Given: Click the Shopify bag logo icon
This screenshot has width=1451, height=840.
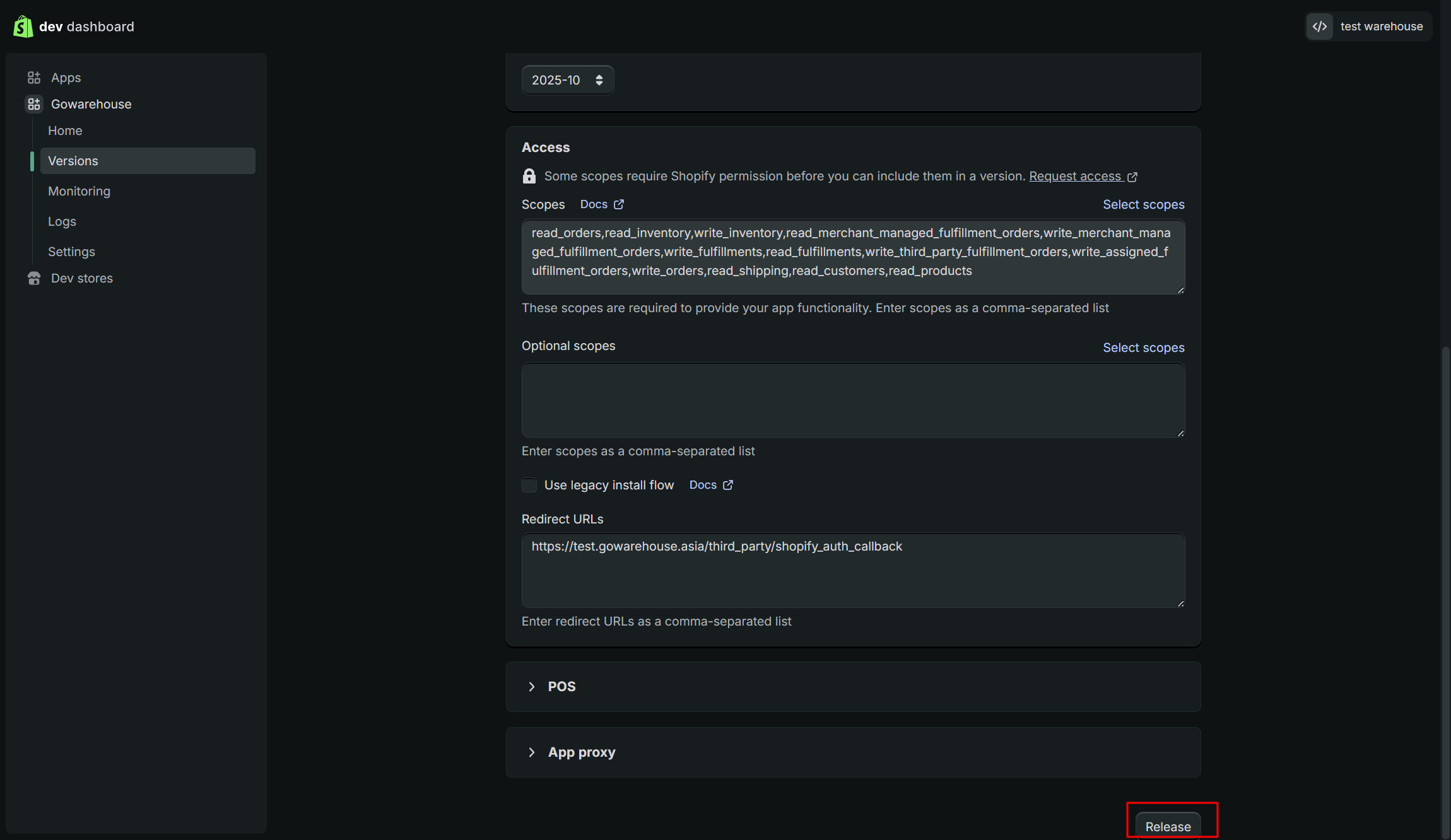Looking at the screenshot, I should [x=23, y=26].
